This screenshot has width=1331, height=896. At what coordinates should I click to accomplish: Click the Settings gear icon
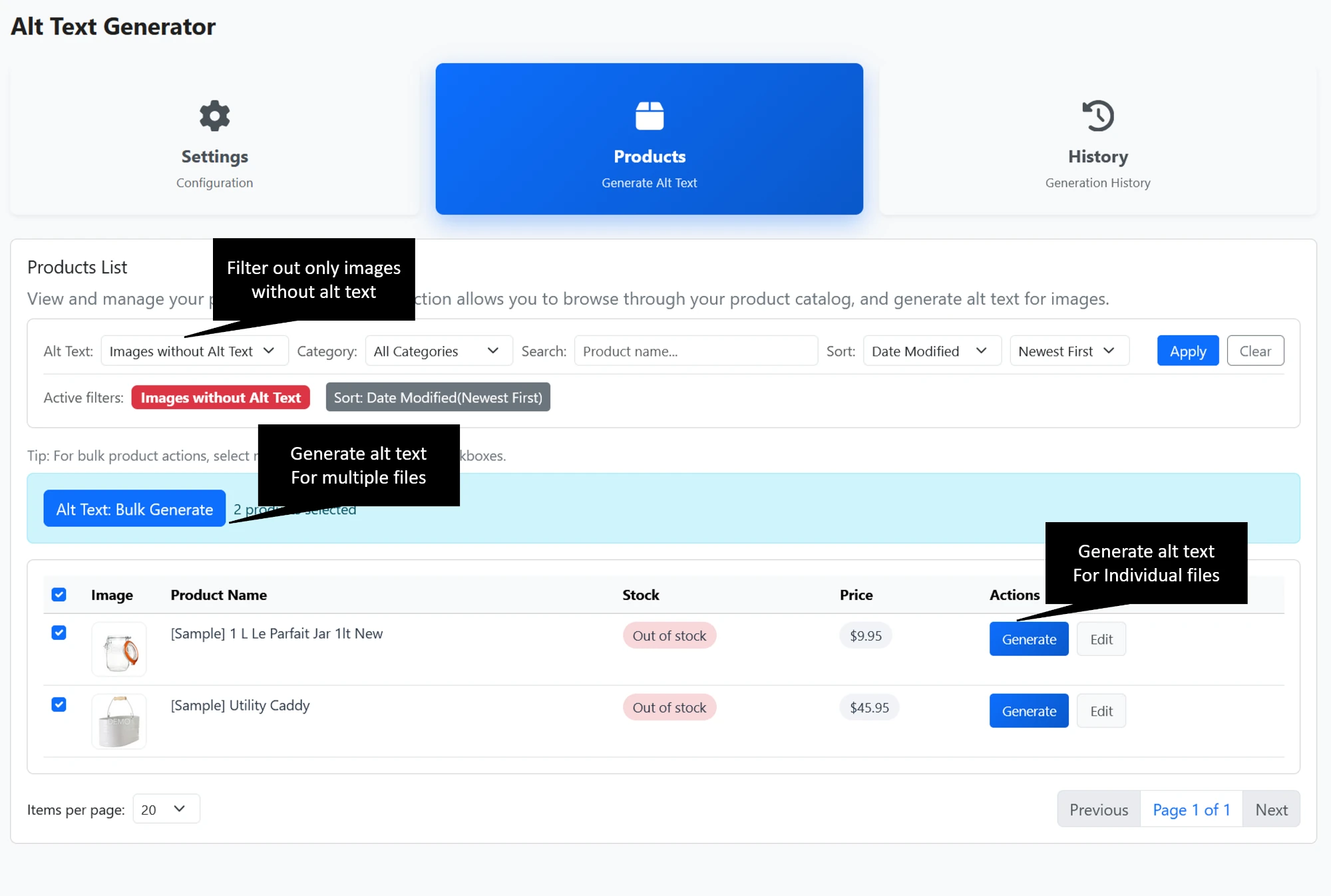(x=214, y=116)
